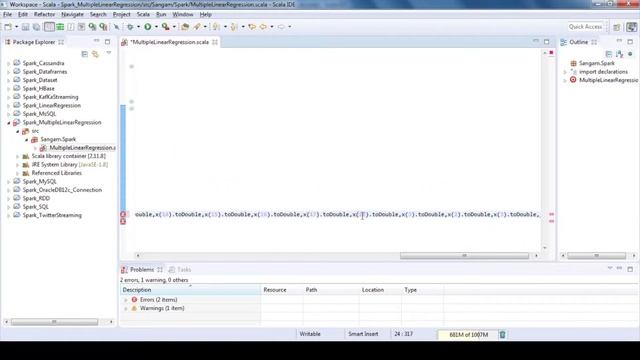Viewport: 640px width, 360px height.
Task: Collapse the src folder node
Action: 18,131
